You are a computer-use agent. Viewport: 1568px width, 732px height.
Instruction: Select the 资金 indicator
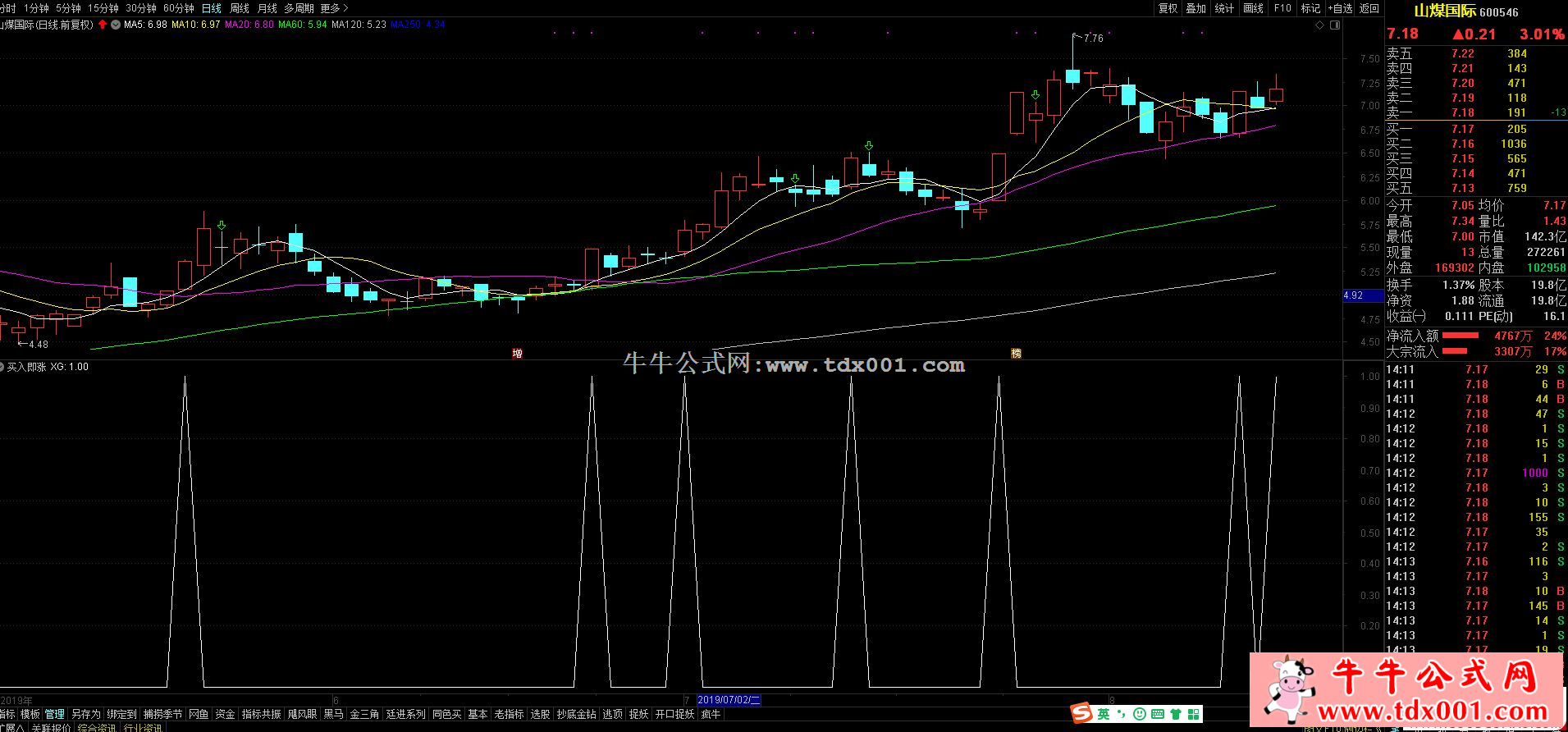click(x=225, y=714)
